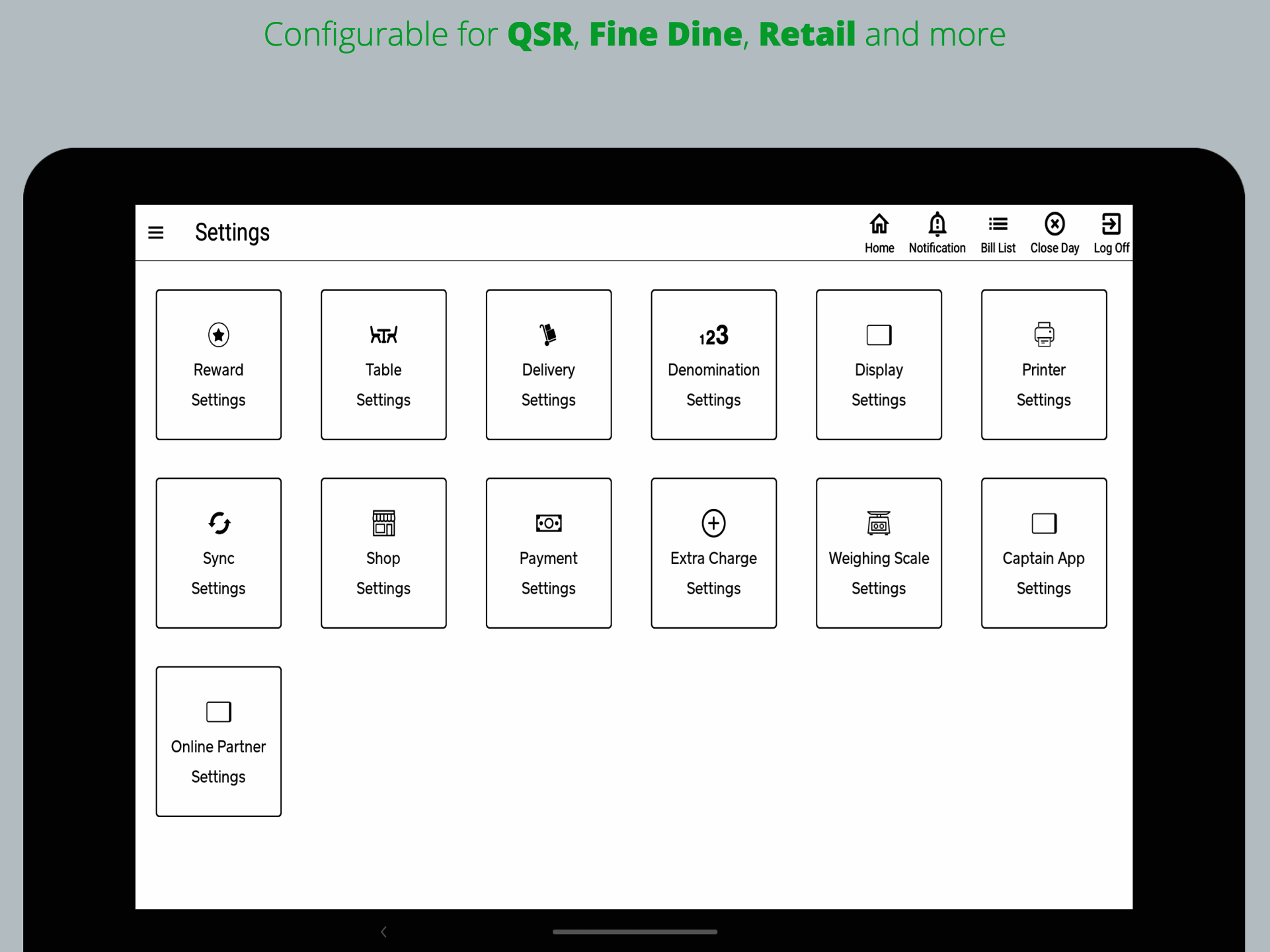The image size is (1270, 952).
Task: Open Printer Settings tile
Action: click(x=1043, y=365)
